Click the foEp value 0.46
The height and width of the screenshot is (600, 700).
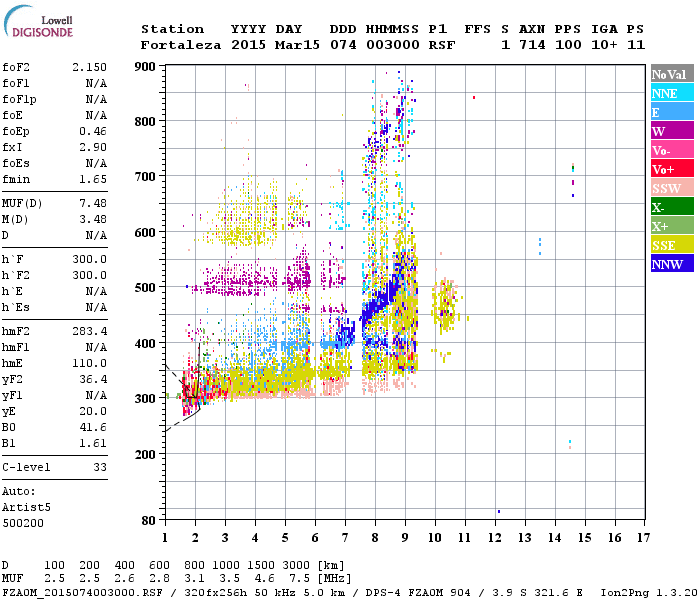point(93,131)
